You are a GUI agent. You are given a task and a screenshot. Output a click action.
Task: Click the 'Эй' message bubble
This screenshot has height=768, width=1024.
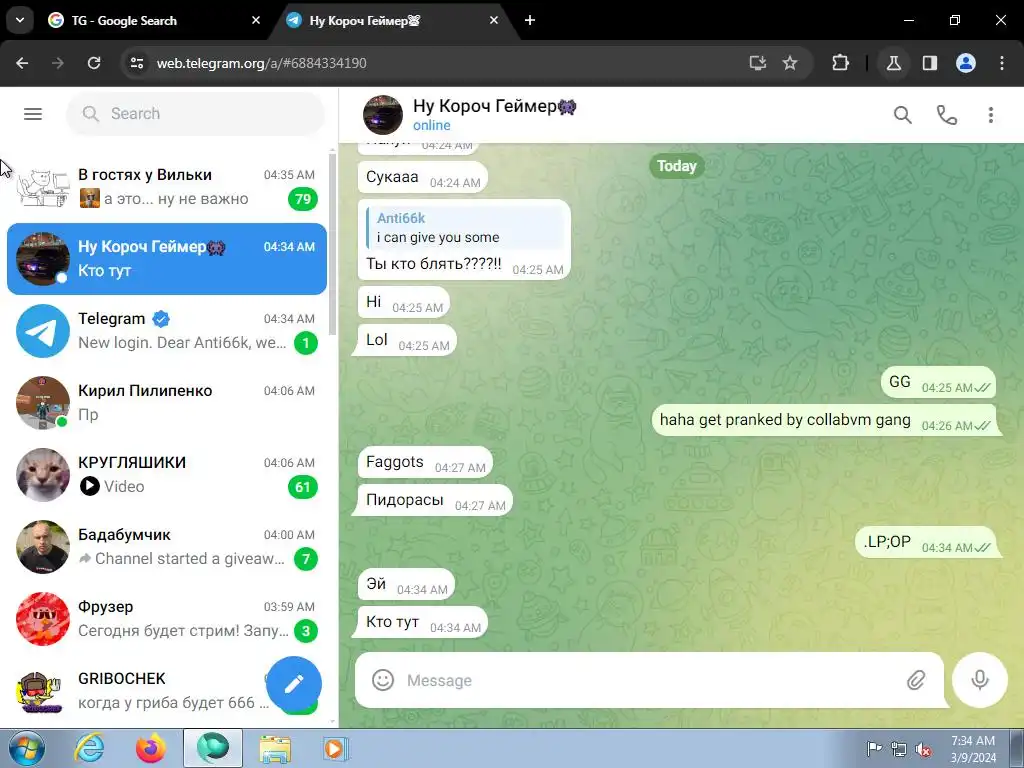[406, 584]
